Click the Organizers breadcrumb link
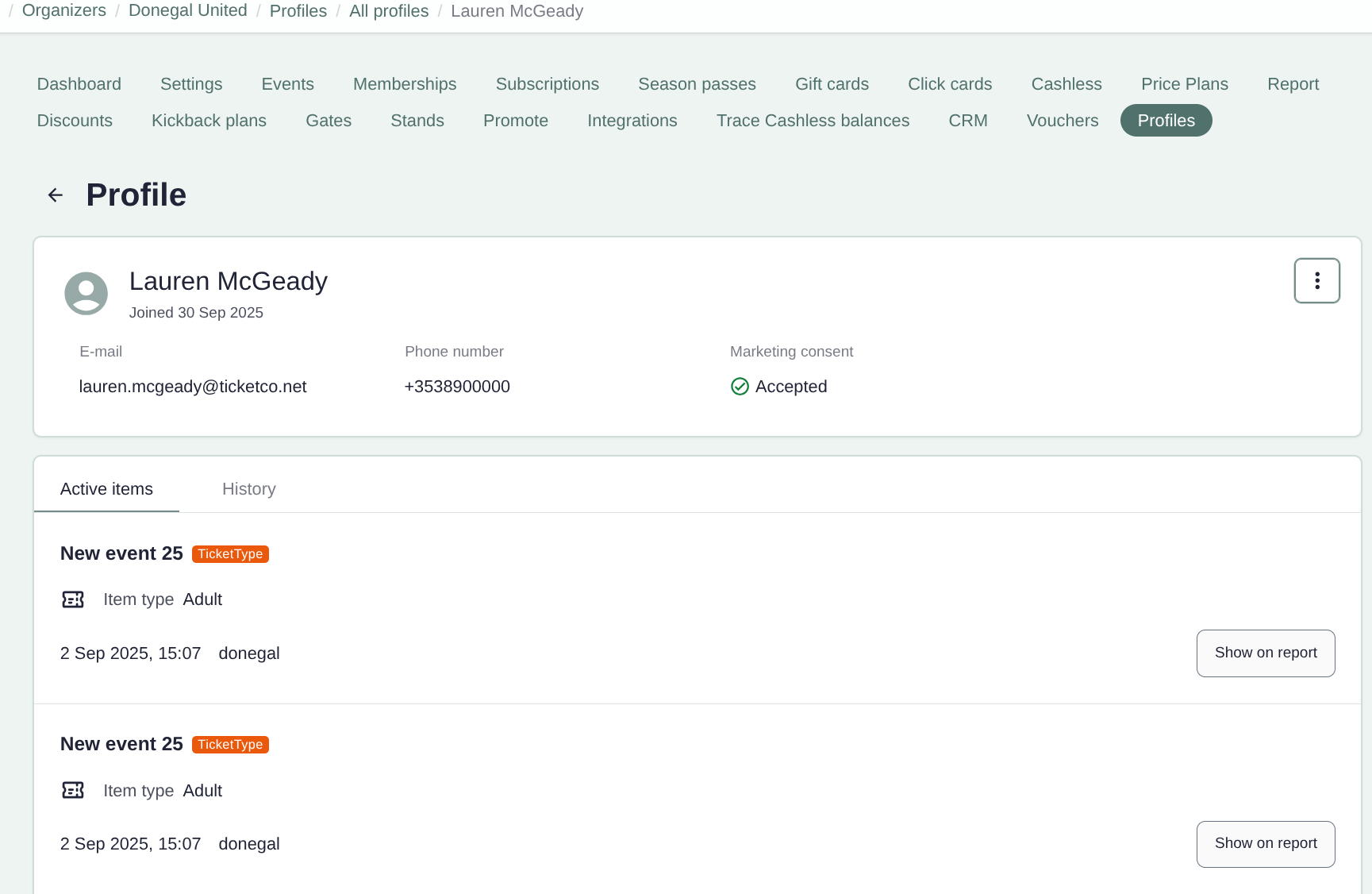This screenshot has width=1372, height=894. [x=63, y=10]
